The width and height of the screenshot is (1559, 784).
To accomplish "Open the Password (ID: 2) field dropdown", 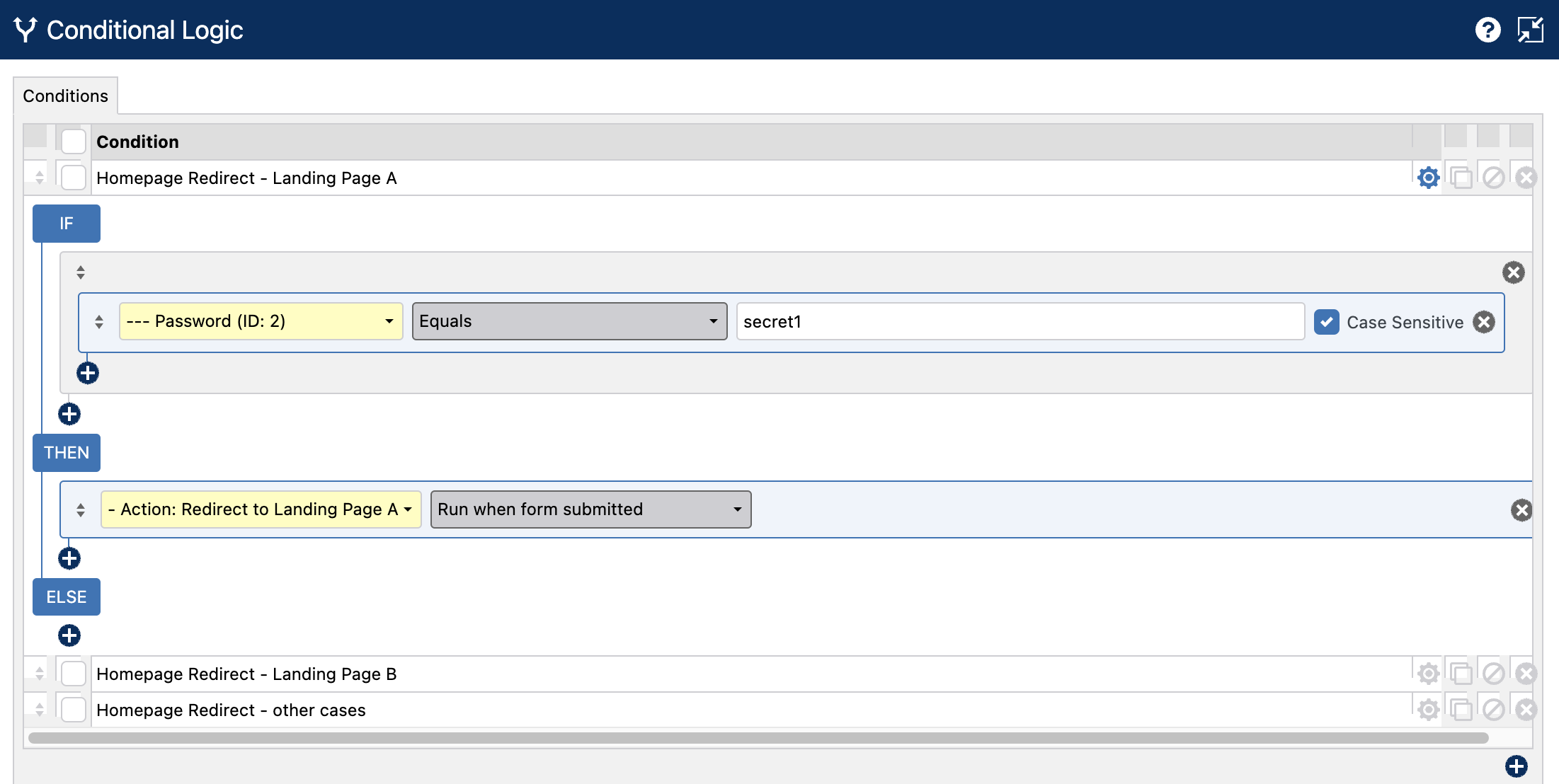I will [x=261, y=321].
